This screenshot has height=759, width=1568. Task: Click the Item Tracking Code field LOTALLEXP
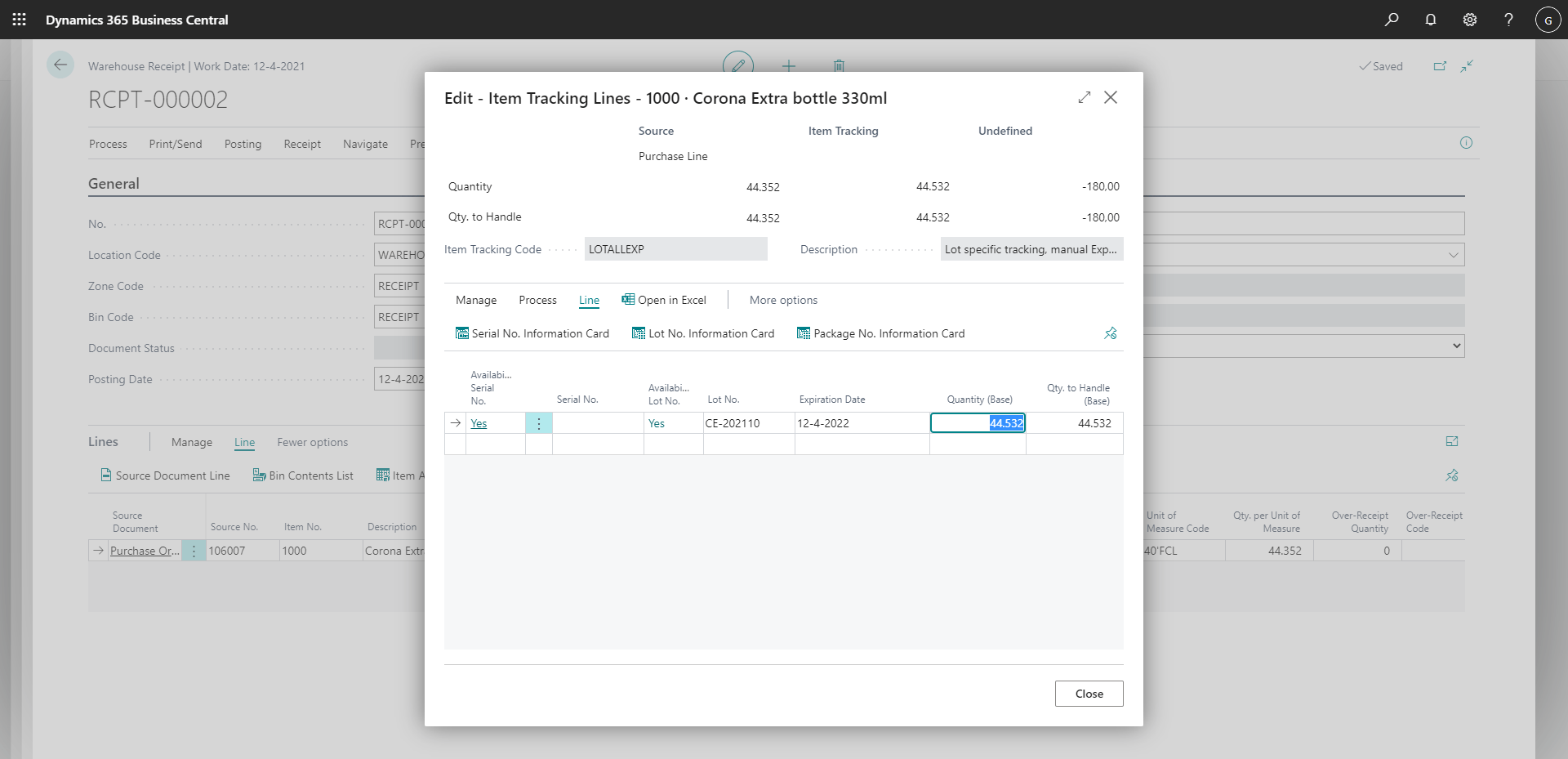point(676,249)
